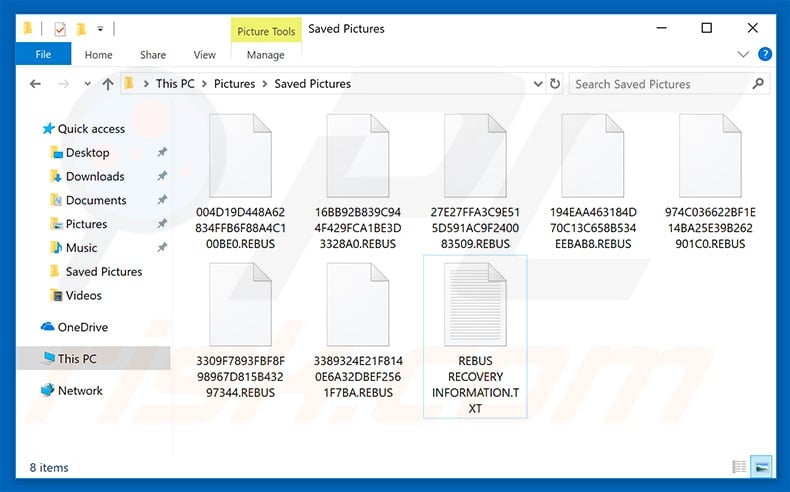Select REBUS RECOVERY INFORMATION.TXT file

tap(475, 337)
